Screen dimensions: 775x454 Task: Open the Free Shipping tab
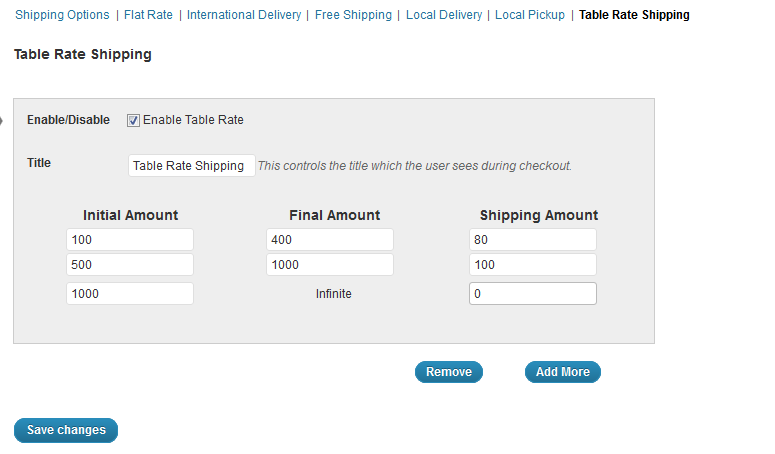(x=353, y=15)
